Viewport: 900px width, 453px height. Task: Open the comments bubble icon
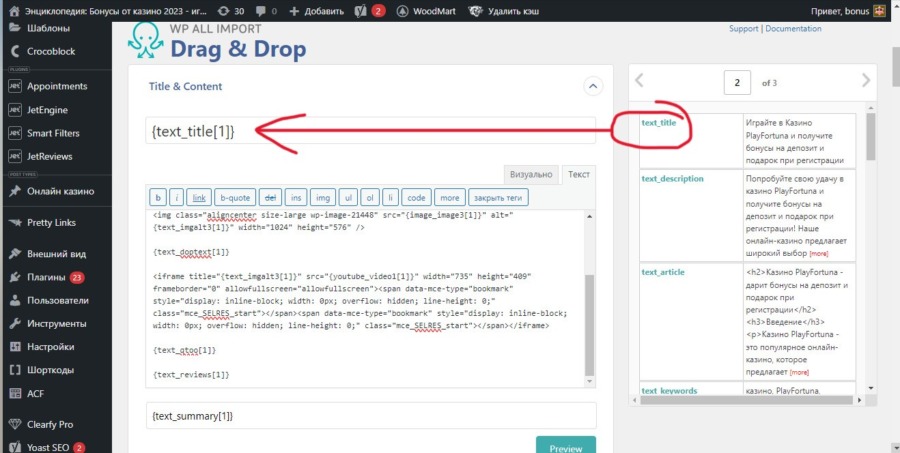coord(261,11)
